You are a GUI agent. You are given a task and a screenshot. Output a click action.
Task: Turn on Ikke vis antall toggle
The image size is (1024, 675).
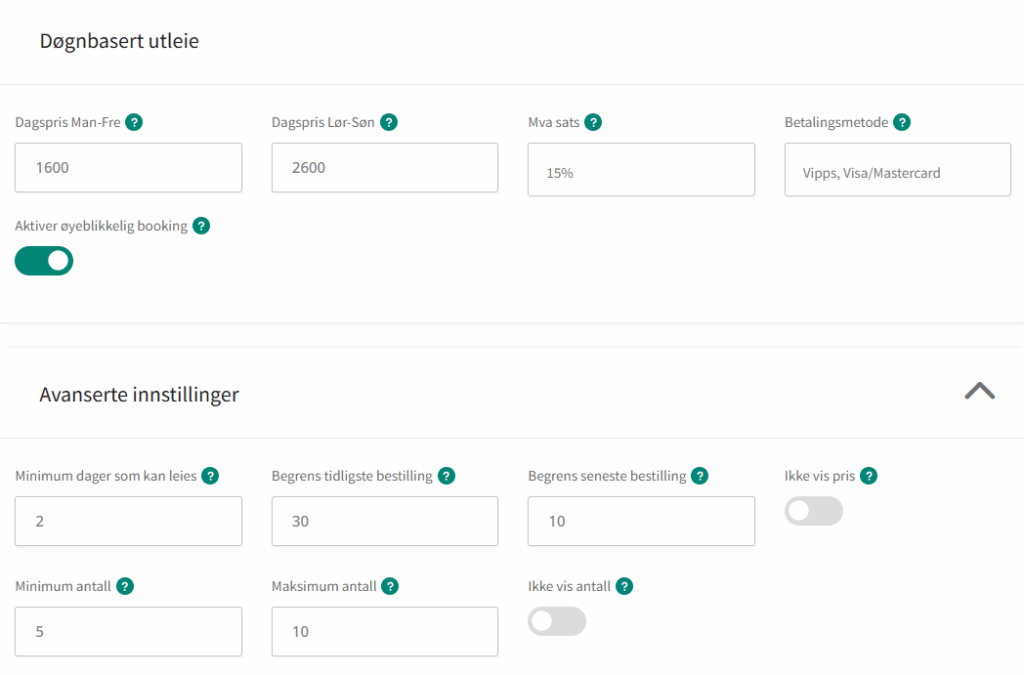click(x=557, y=621)
